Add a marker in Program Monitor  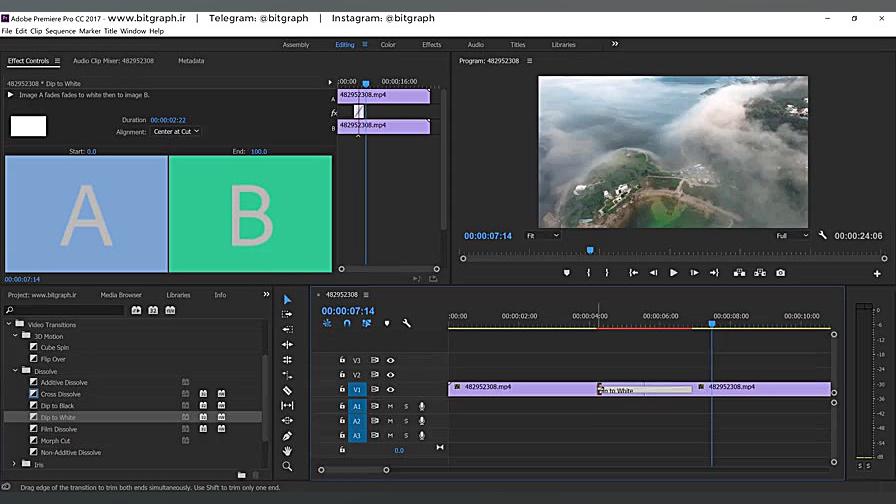pos(567,273)
